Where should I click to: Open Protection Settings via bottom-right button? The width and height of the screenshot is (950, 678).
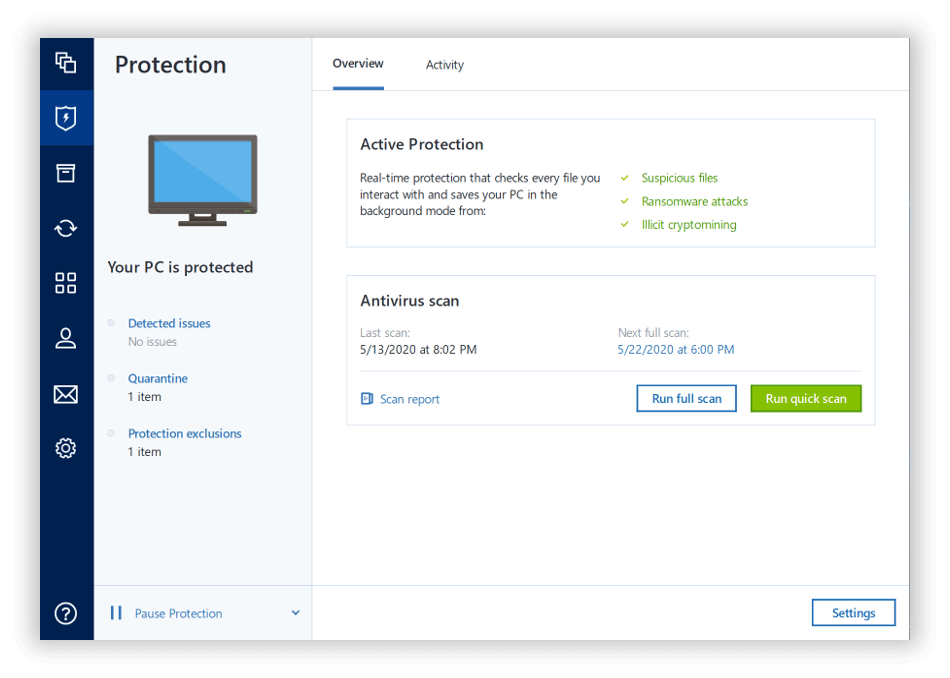point(853,612)
